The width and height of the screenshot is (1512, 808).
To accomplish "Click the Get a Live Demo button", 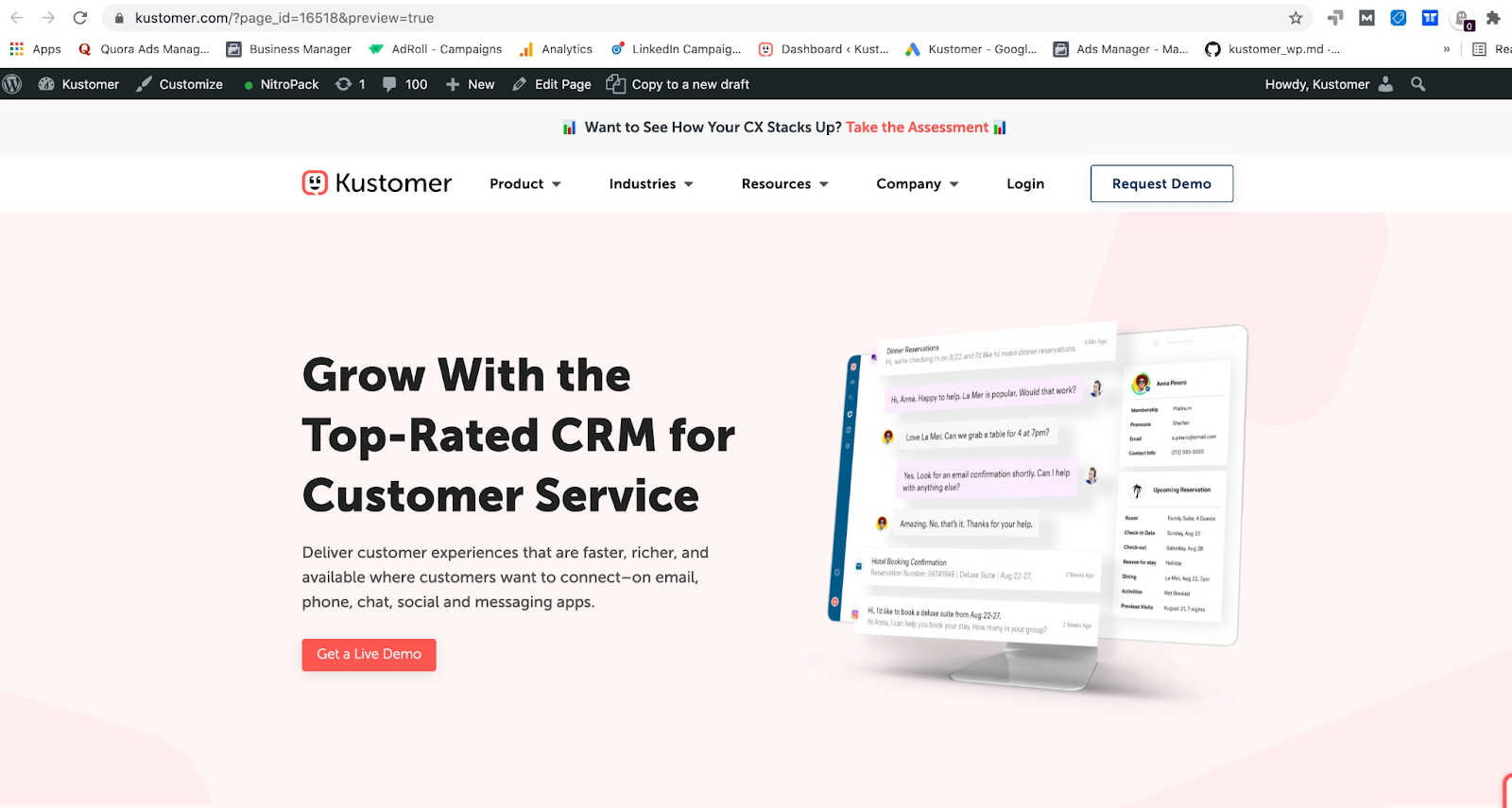I will [x=369, y=655].
